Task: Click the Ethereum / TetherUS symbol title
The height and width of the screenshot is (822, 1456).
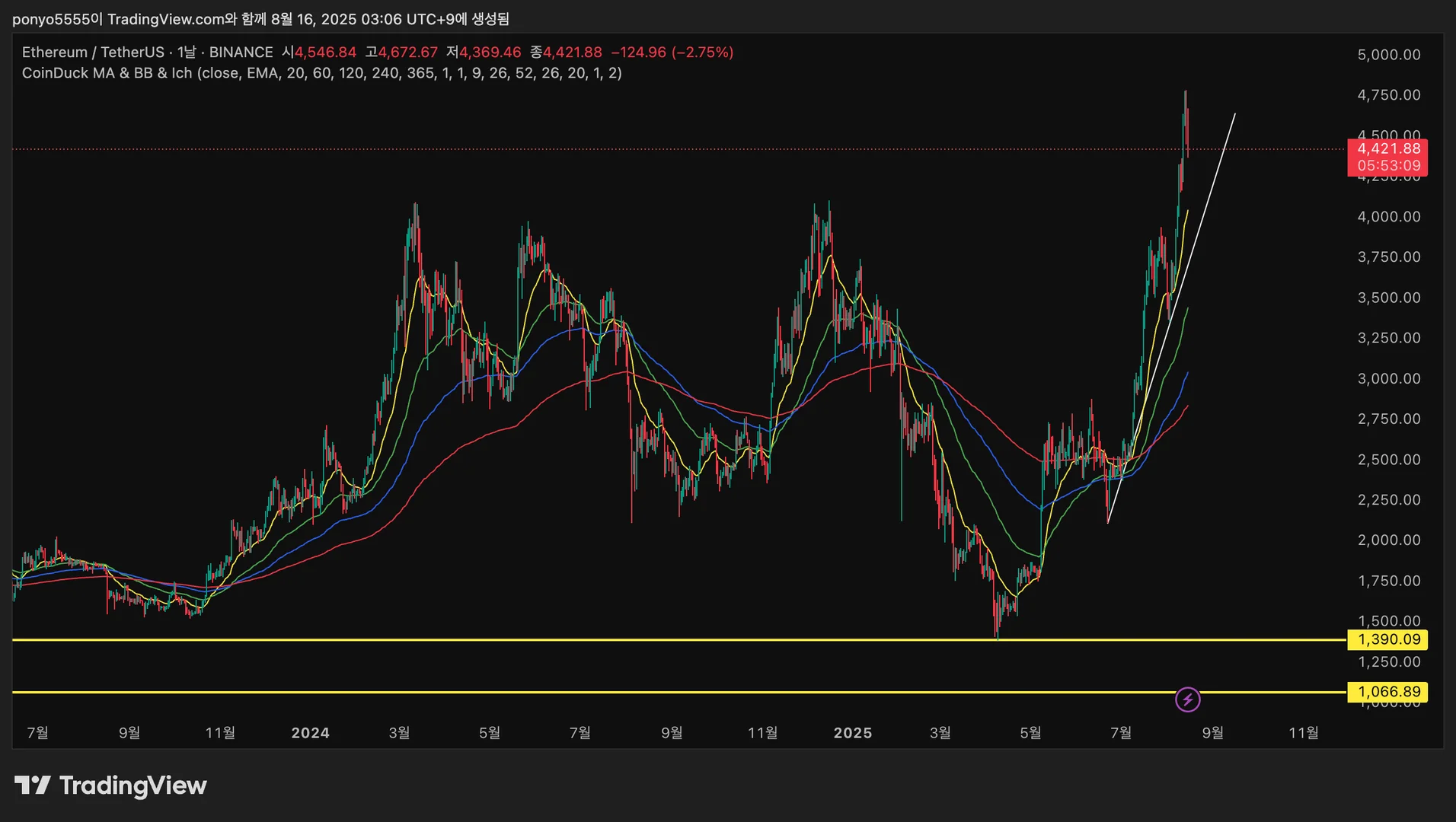Action: (93, 53)
